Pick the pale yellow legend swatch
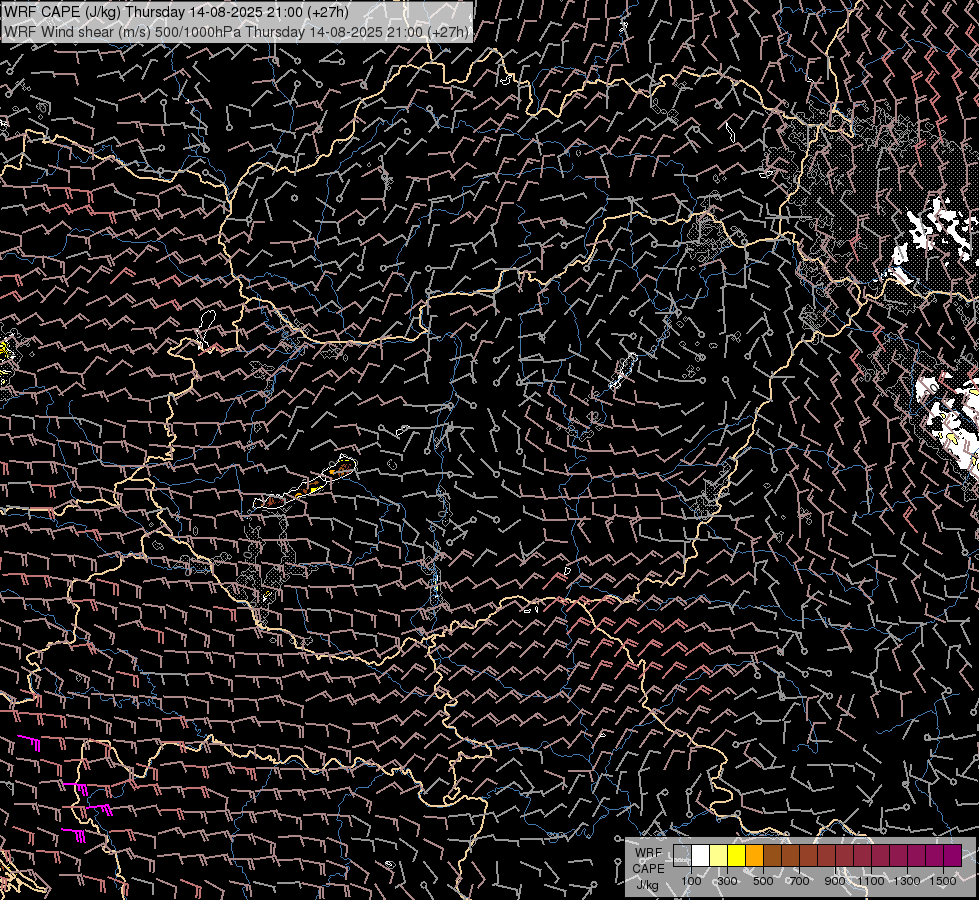Image resolution: width=979 pixels, height=900 pixels. [x=719, y=856]
